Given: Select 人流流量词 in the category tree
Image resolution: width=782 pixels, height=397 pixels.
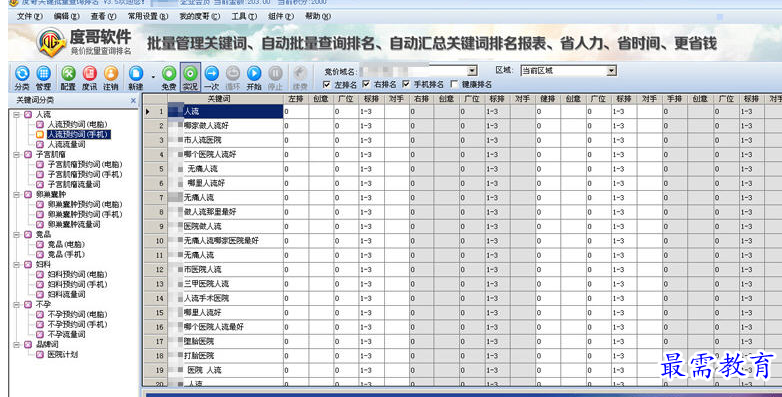Looking at the screenshot, I should pos(66,144).
